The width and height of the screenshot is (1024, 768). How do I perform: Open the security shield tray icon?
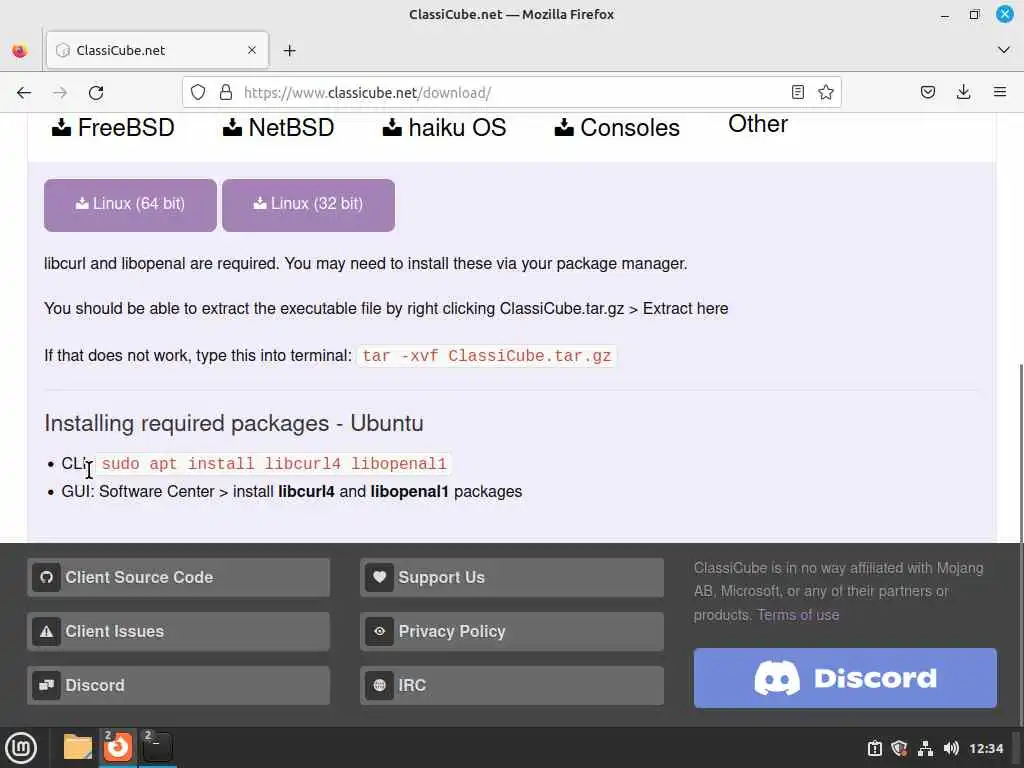[x=899, y=748]
